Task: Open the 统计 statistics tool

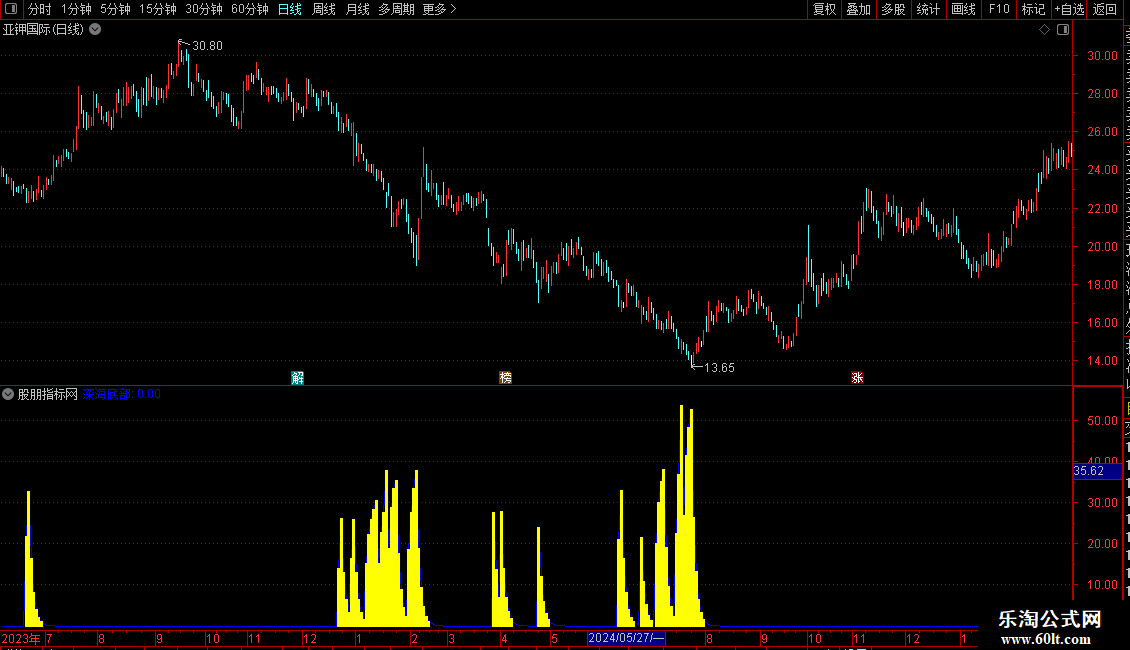Action: point(927,9)
